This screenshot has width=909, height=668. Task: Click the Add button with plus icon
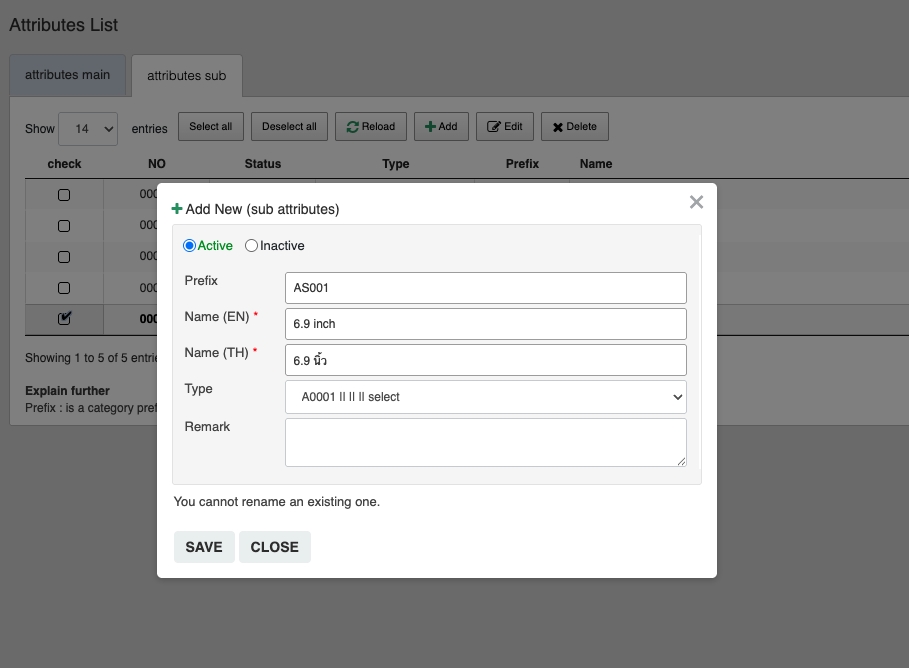(441, 127)
